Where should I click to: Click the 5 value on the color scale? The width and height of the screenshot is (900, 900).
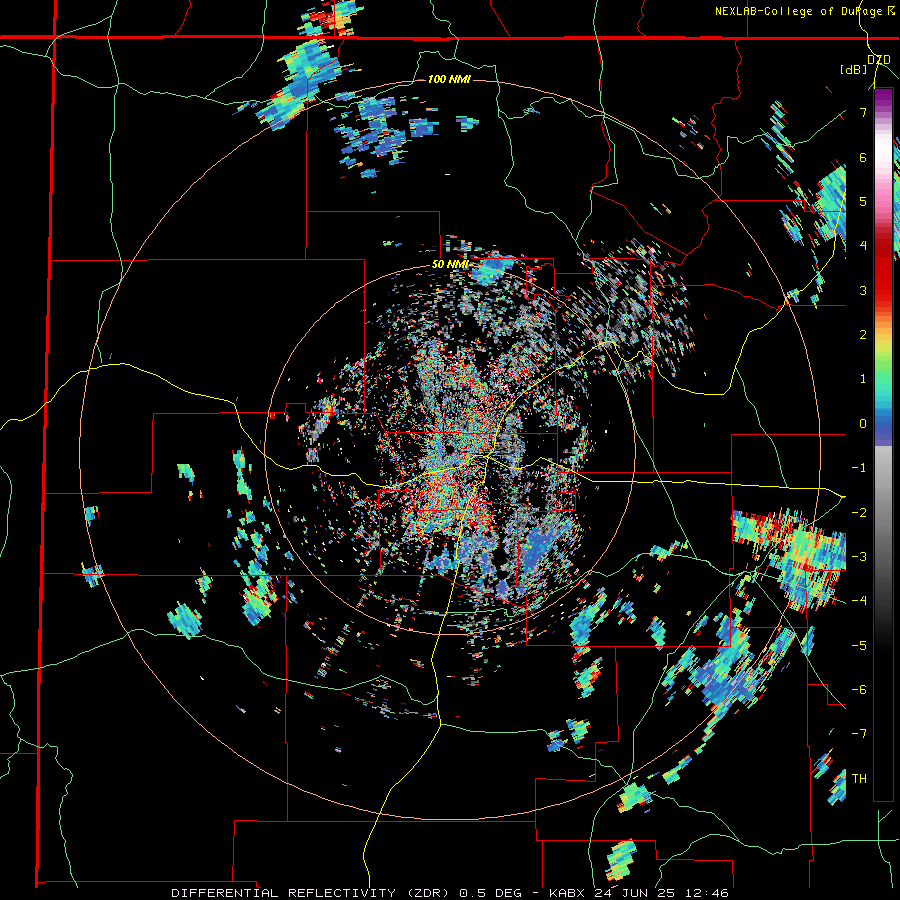tap(863, 201)
